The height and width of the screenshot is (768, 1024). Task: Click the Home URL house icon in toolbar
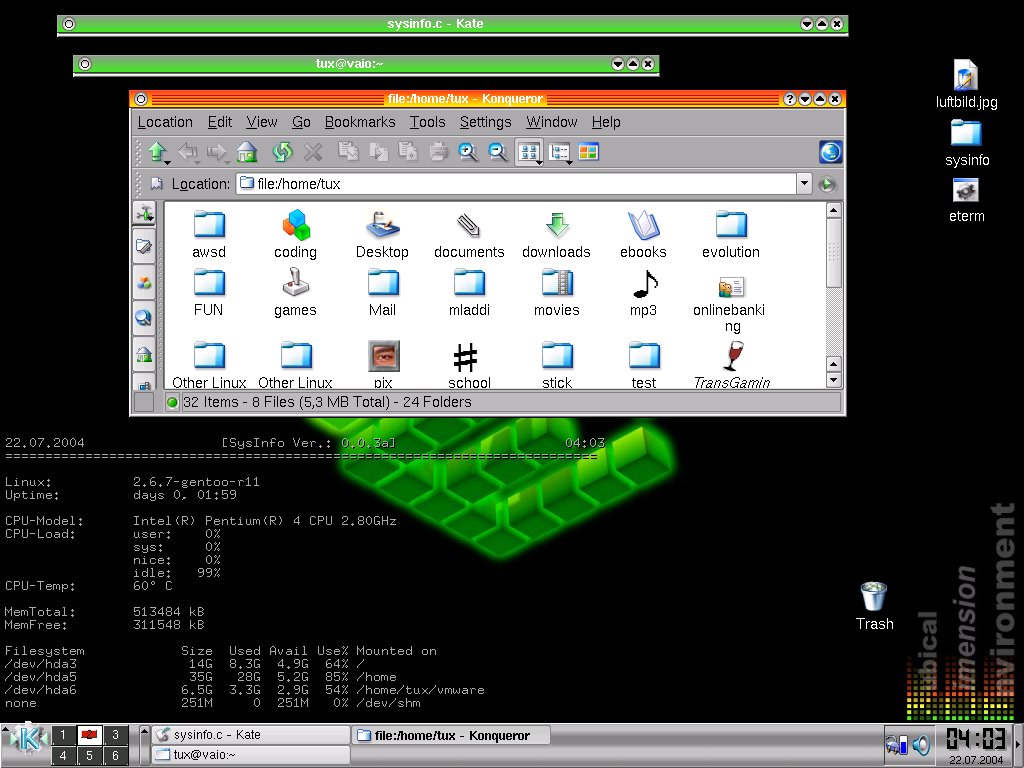[246, 152]
